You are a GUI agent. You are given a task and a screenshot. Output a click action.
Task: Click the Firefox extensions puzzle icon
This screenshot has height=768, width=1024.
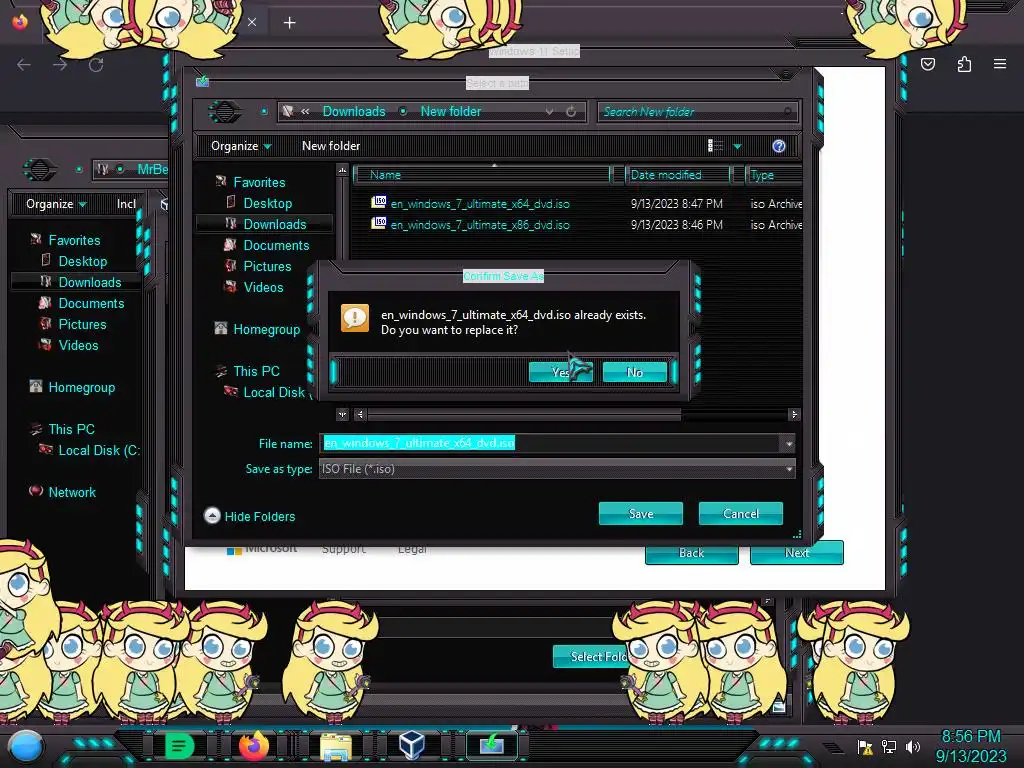pyautogui.click(x=964, y=64)
